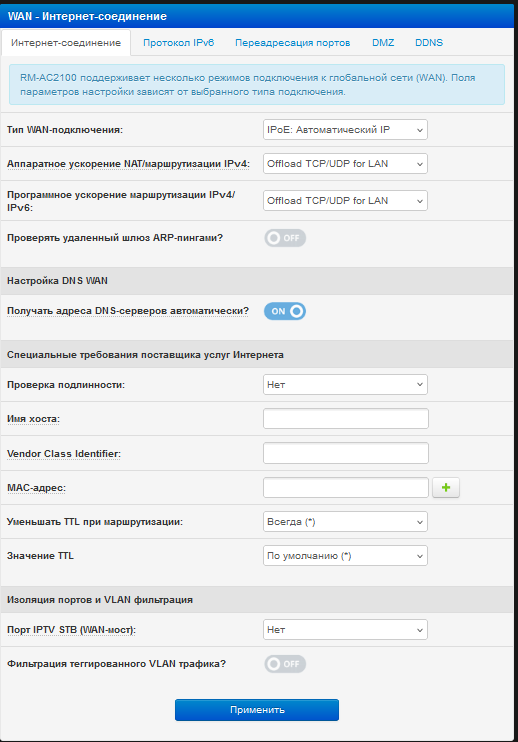The image size is (518, 742).
Task: Expand hardware NAT acceleration IPv4 dropdown
Action: point(345,164)
